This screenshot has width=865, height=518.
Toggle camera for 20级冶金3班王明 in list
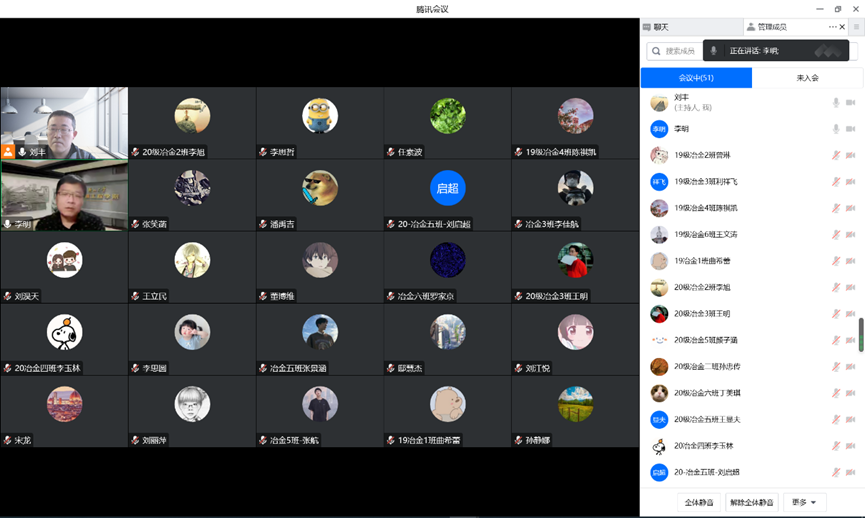point(851,314)
